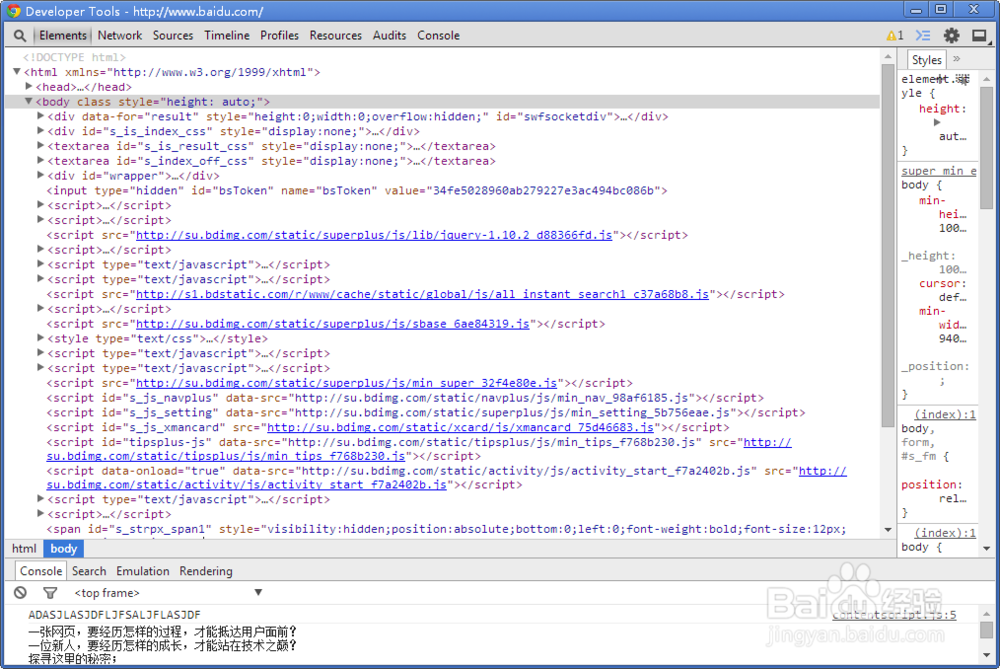Expand the wrapper div node
1000x669 pixels.
pyautogui.click(x=40, y=175)
